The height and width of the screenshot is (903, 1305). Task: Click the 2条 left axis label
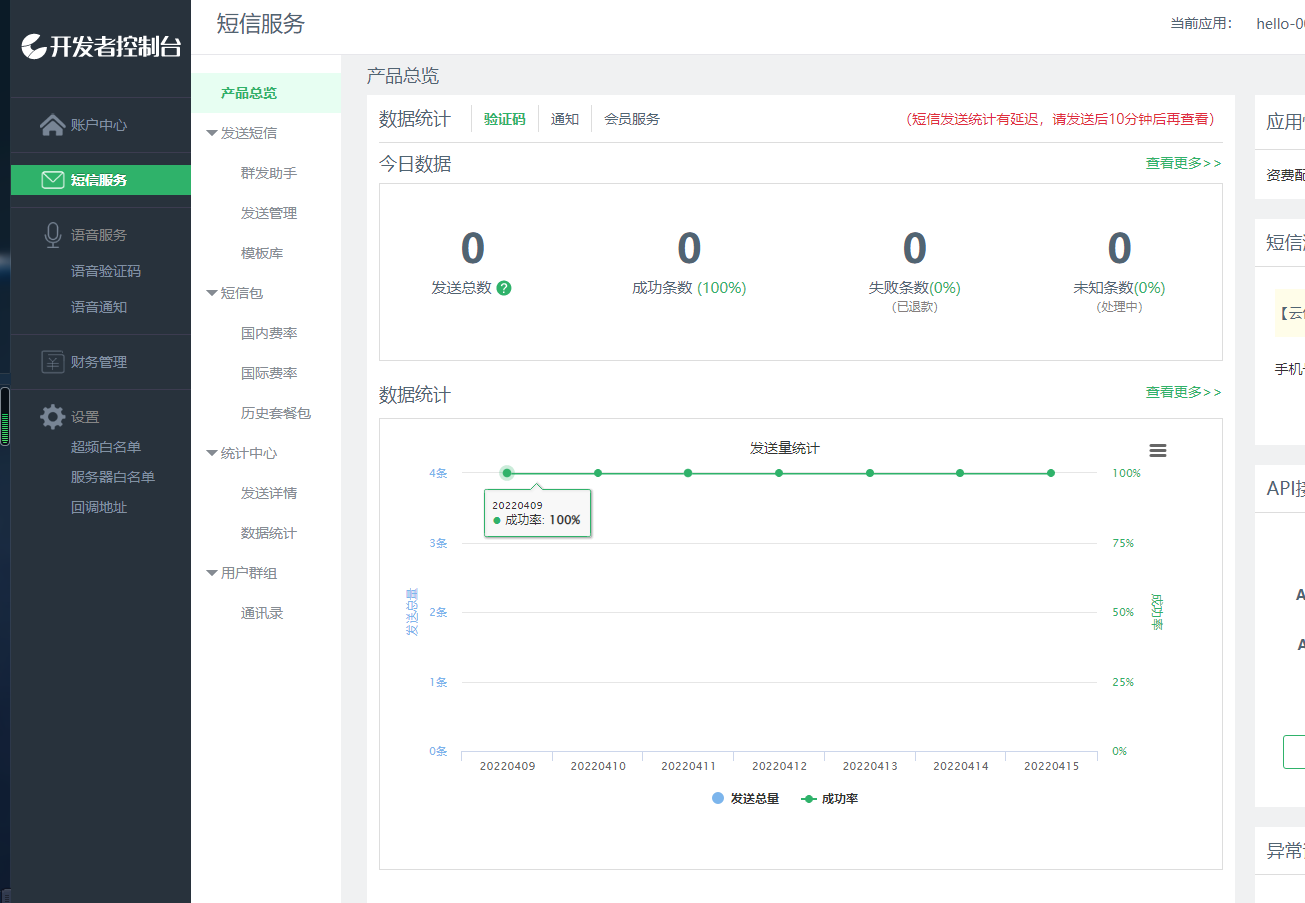coord(438,612)
